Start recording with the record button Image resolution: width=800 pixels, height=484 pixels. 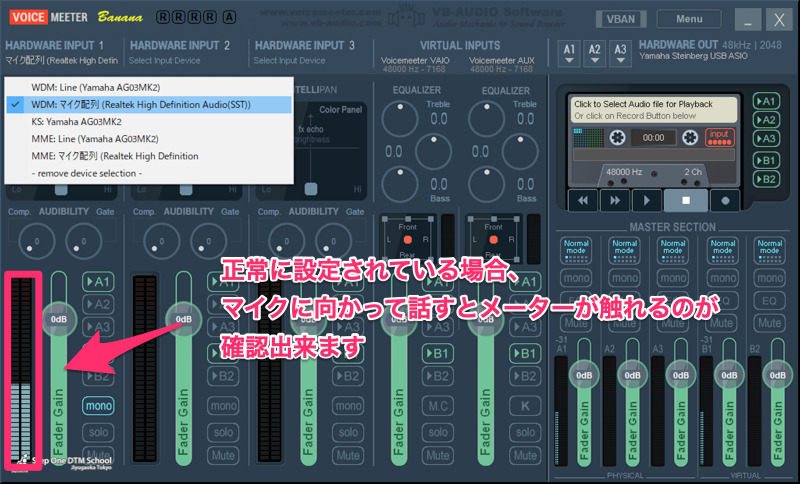[725, 200]
